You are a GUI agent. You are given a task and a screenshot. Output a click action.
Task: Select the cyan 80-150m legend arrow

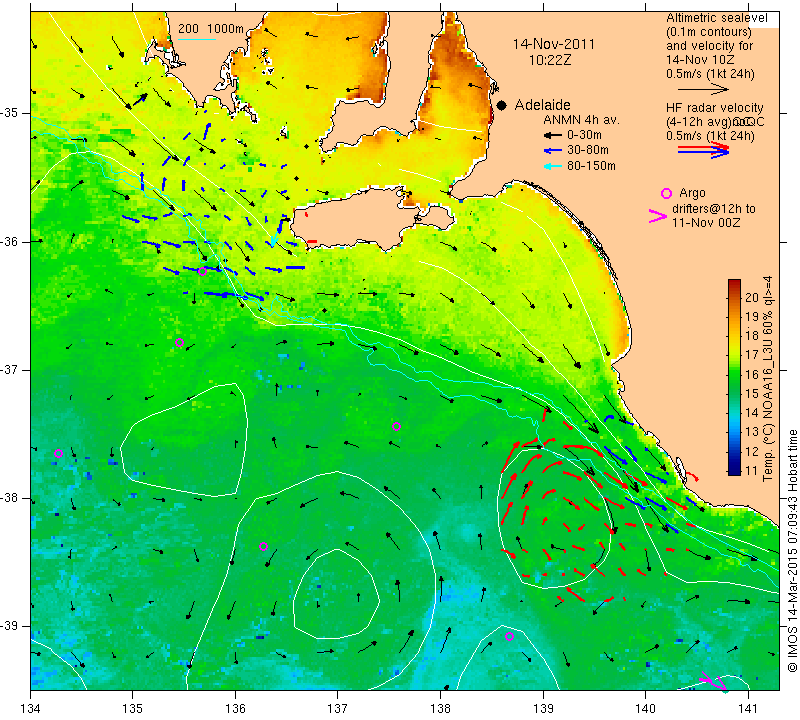553,166
